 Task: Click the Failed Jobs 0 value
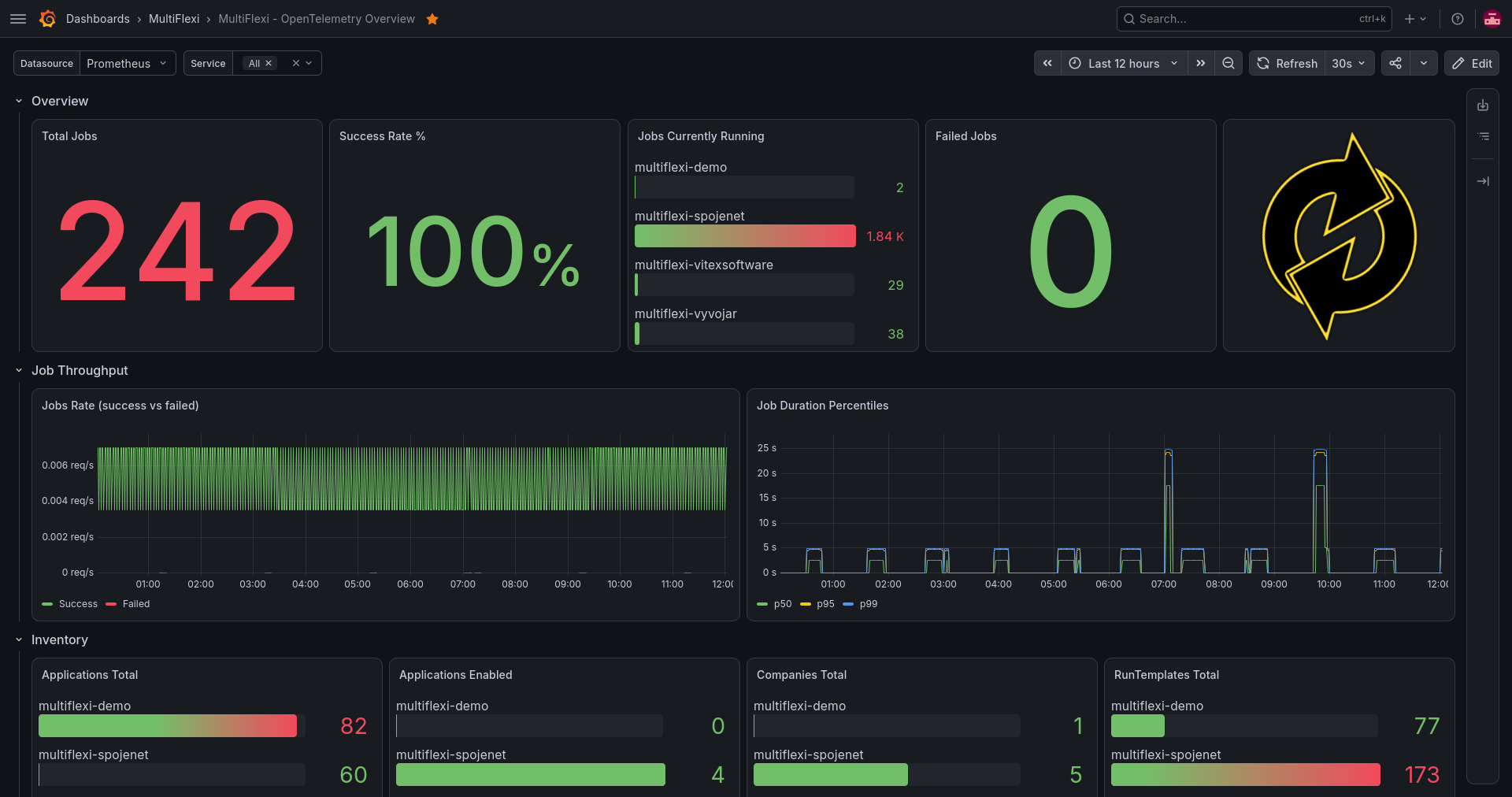1071,251
